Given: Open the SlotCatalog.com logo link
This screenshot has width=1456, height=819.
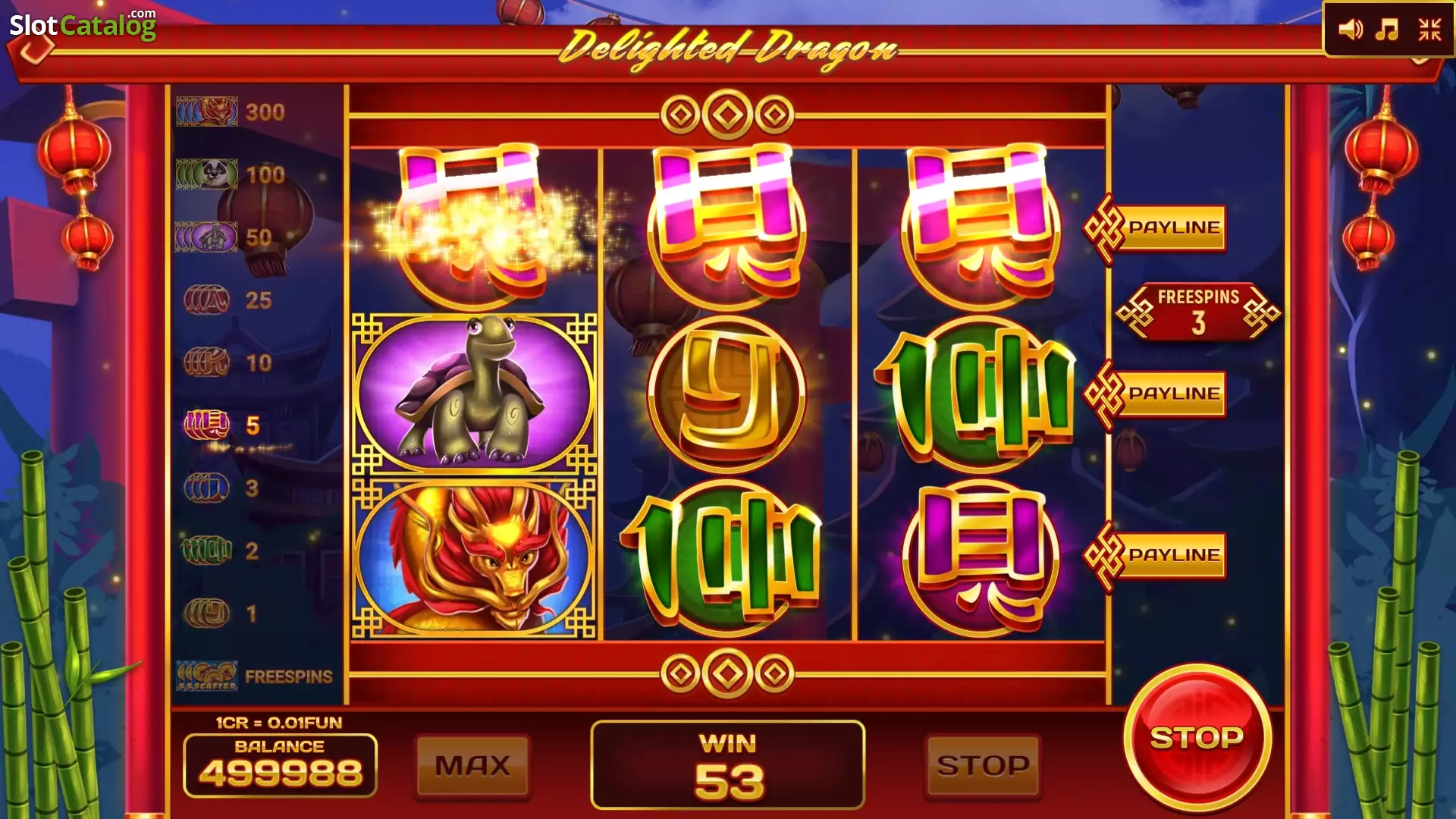Looking at the screenshot, I should point(83,25).
